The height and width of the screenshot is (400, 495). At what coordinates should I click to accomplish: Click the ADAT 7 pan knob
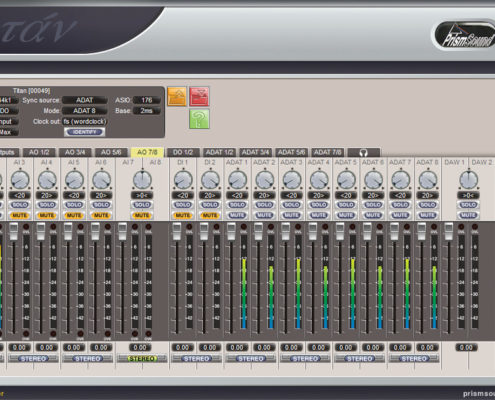pyautogui.click(x=401, y=180)
